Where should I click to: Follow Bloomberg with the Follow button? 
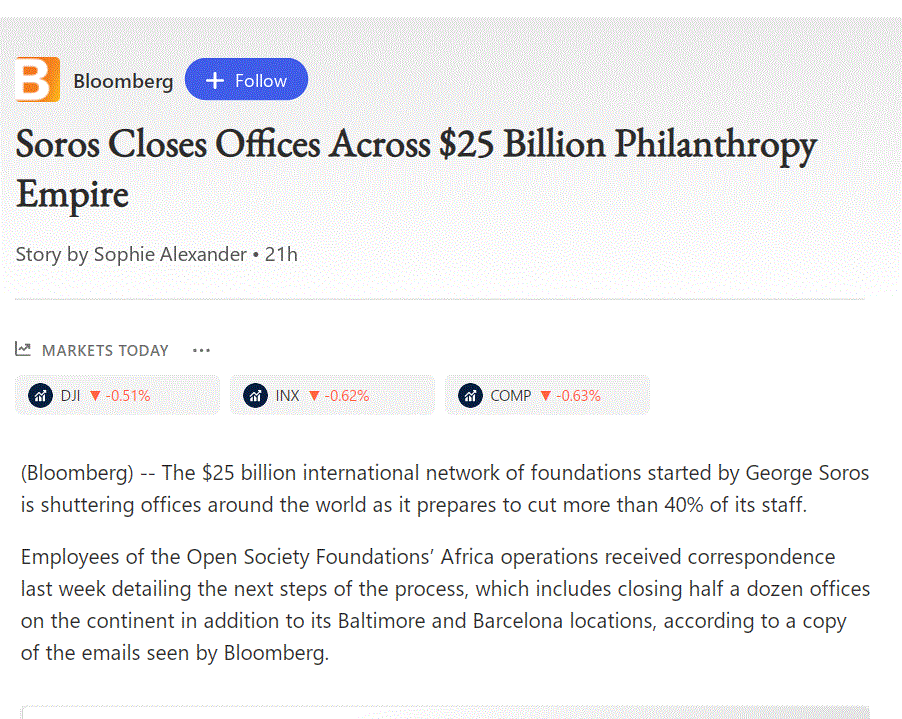pyautogui.click(x=246, y=79)
